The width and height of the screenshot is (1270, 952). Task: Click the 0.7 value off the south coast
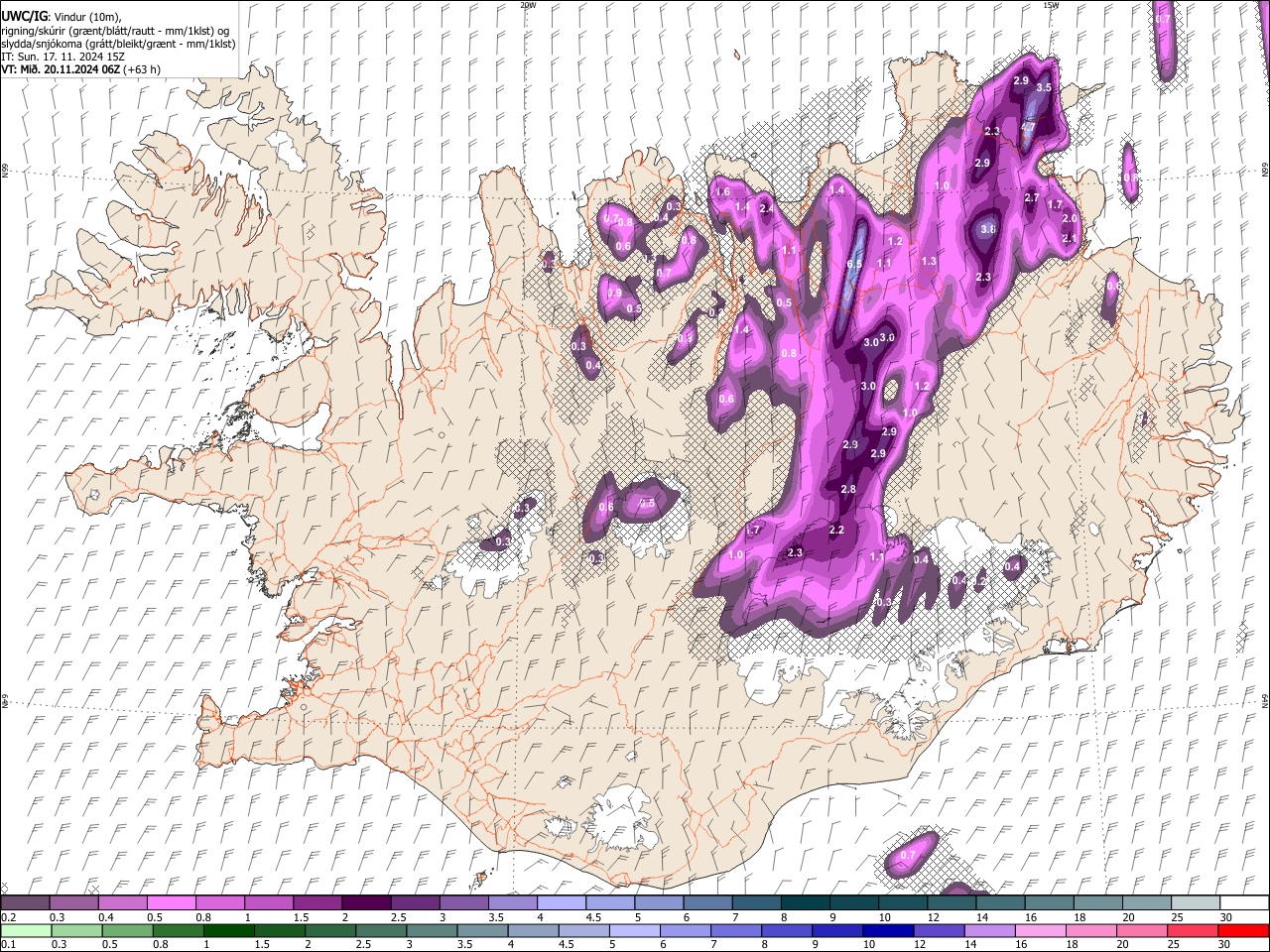pos(908,855)
